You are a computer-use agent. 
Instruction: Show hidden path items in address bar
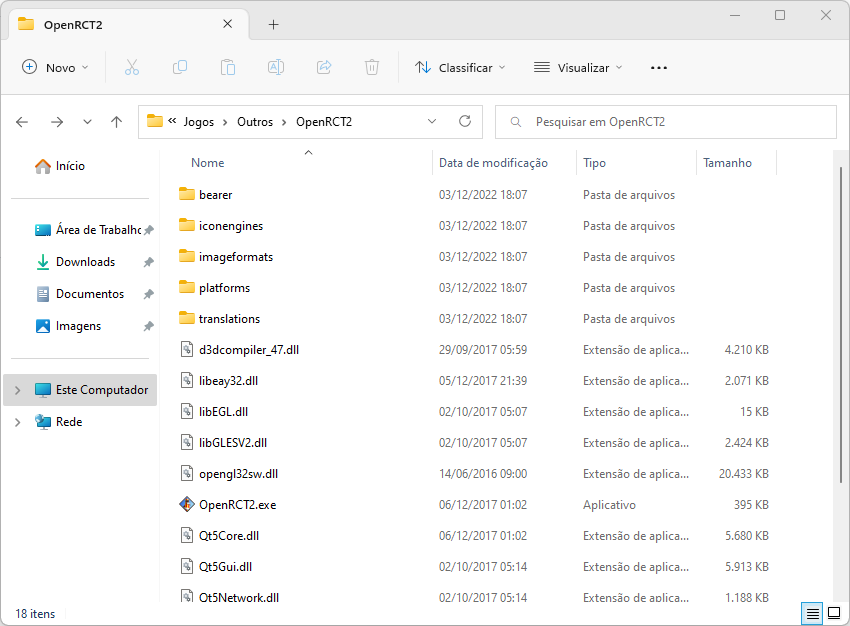pos(172,121)
